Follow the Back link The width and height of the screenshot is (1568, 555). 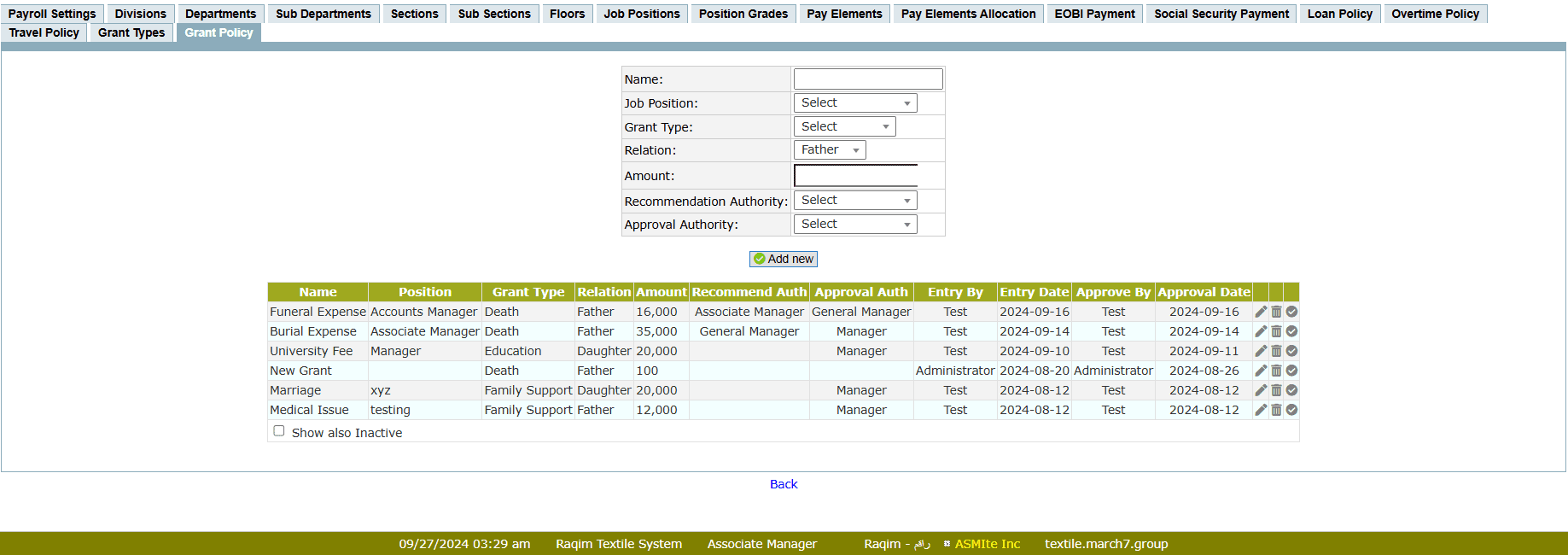click(x=783, y=484)
